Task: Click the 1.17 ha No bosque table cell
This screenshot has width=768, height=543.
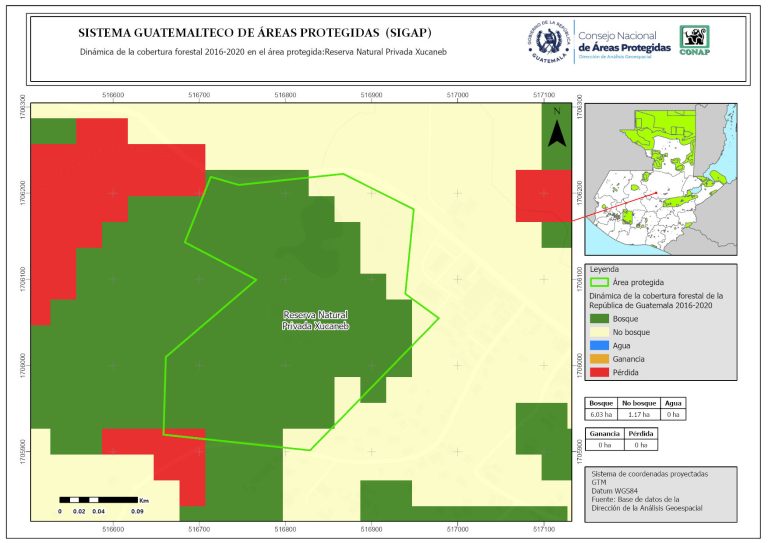Action: point(640,413)
